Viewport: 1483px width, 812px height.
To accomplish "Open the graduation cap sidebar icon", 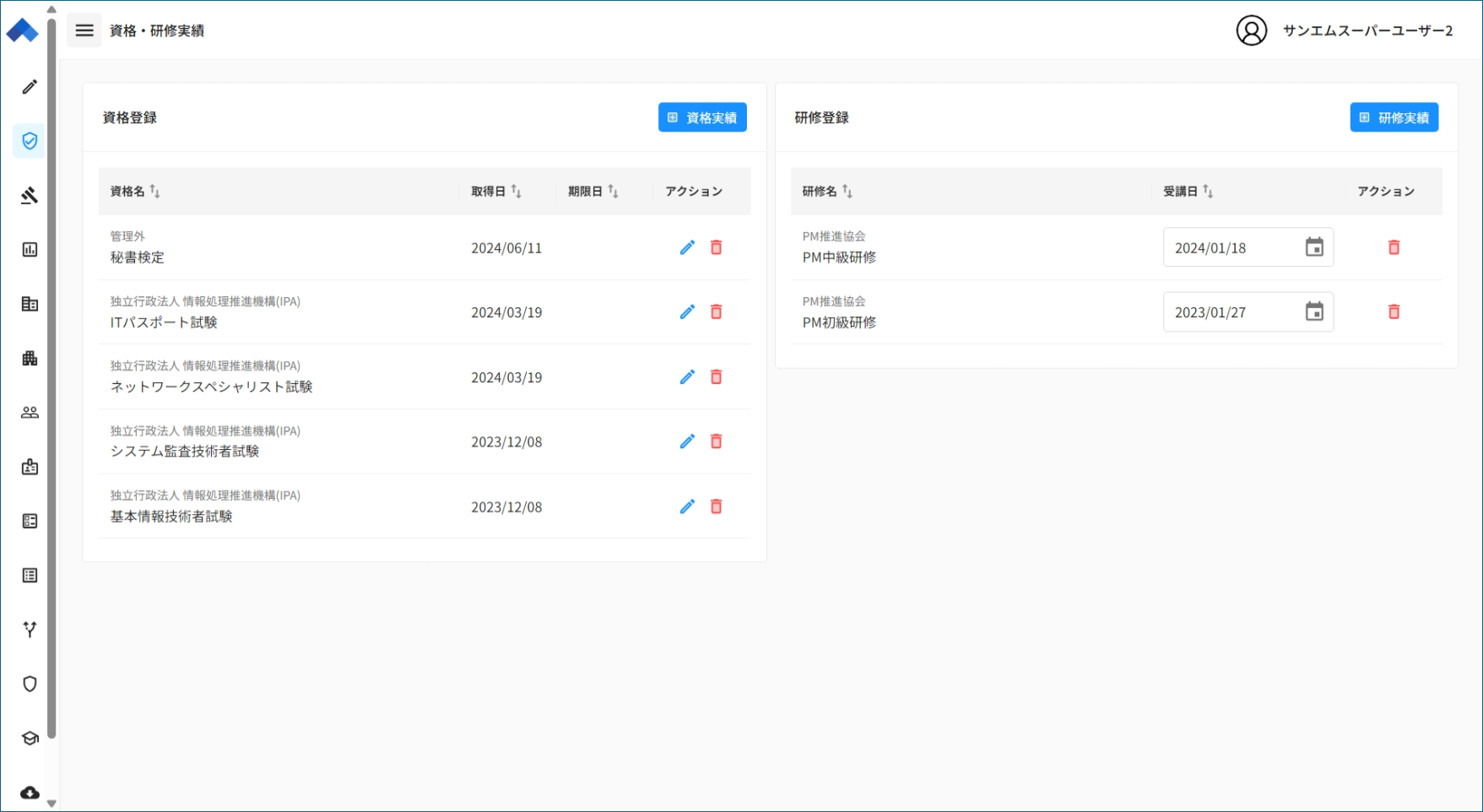I will pos(30,739).
